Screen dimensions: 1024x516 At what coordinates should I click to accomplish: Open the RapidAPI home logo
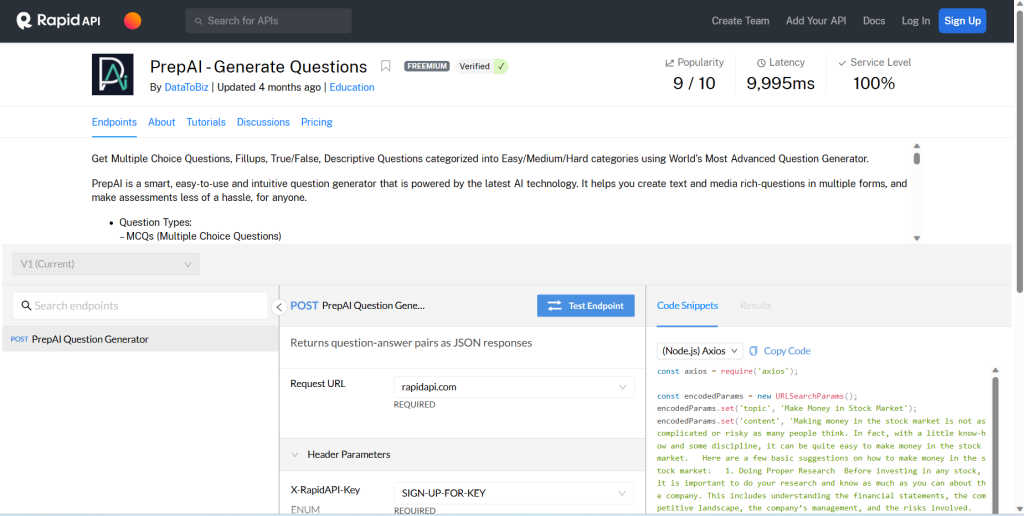(58, 21)
